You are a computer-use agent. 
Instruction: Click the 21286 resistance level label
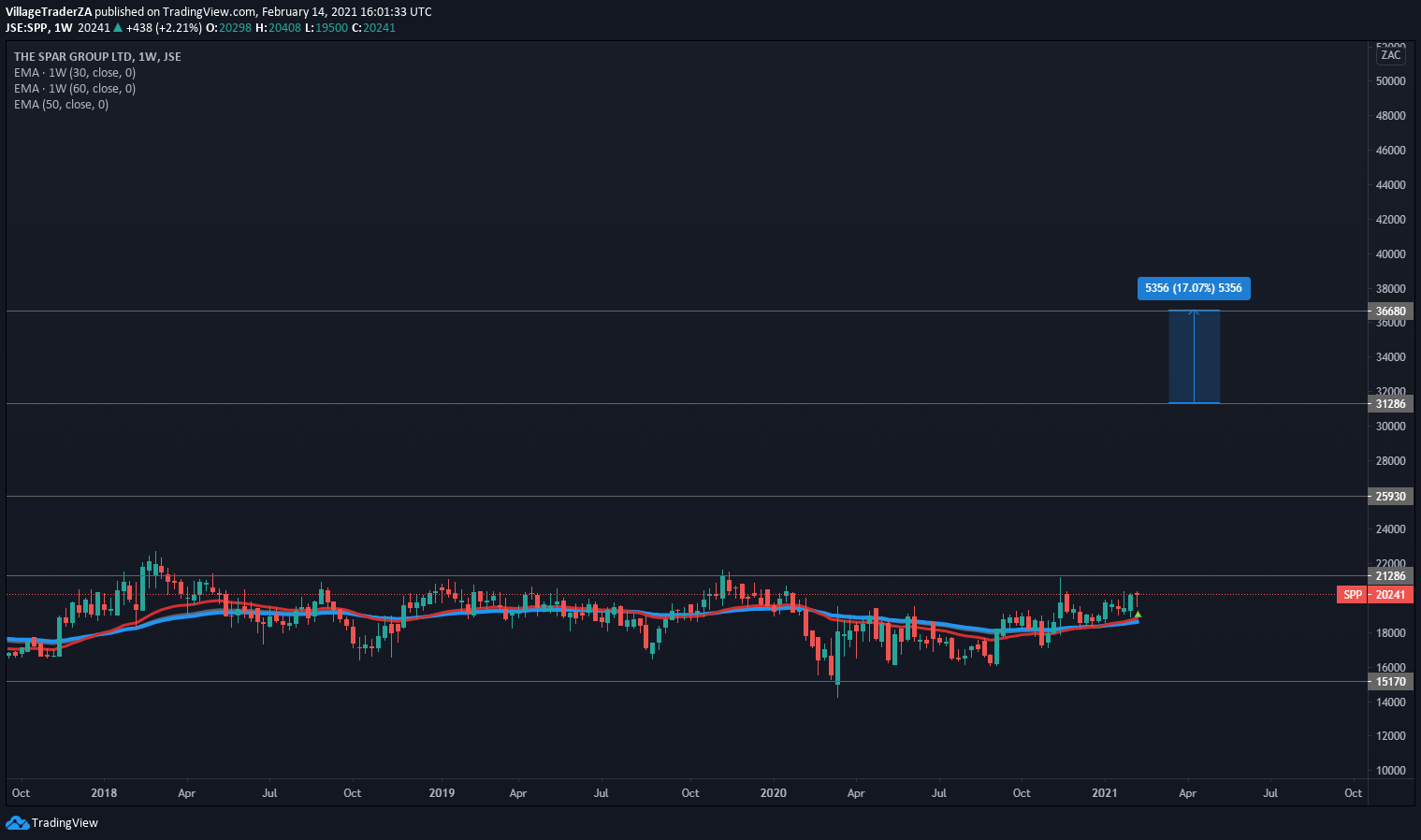click(x=1390, y=576)
